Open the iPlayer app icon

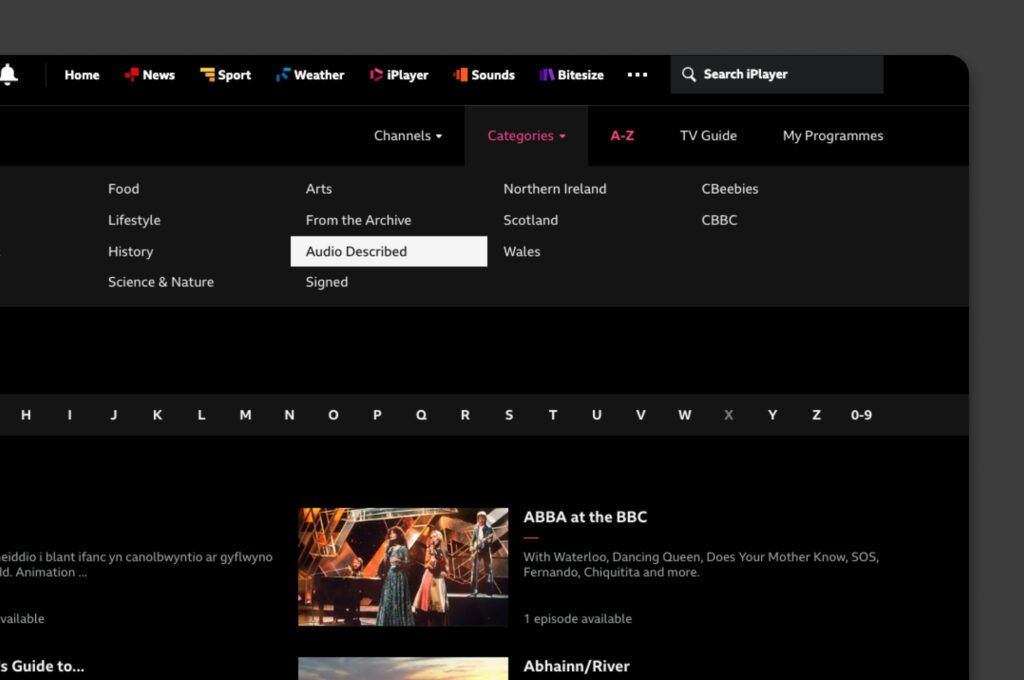[375, 74]
